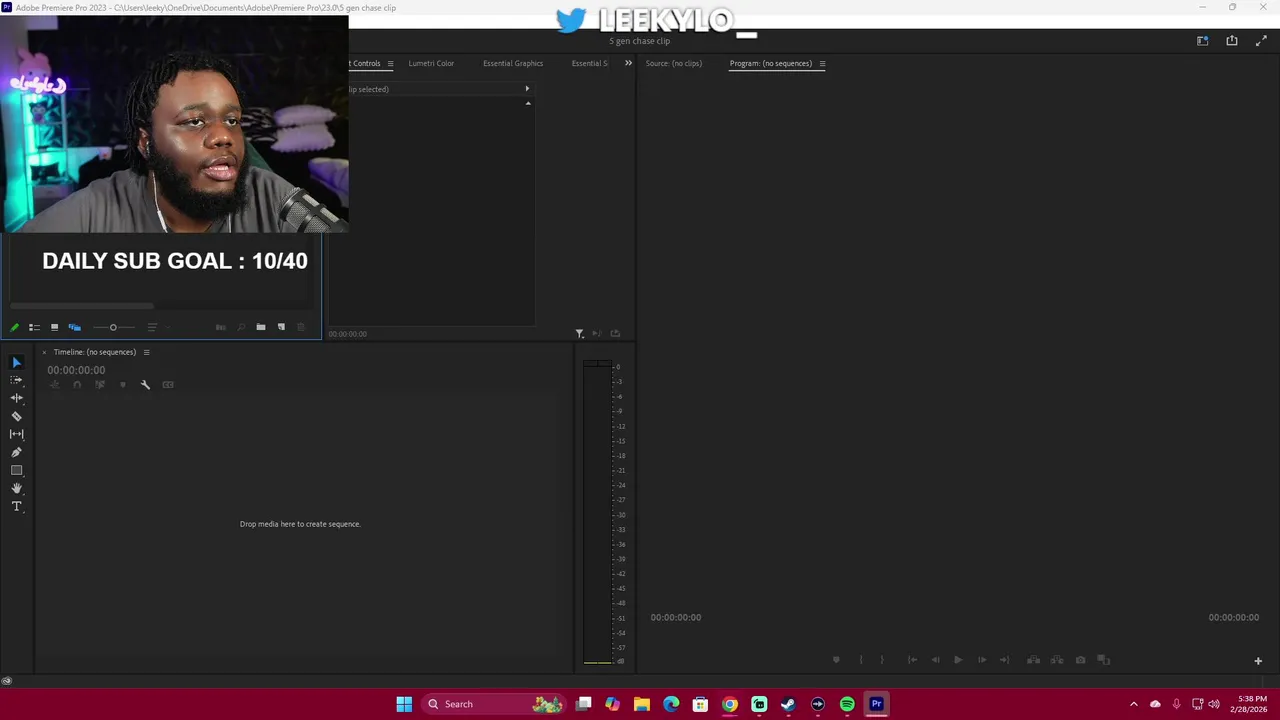Select the Program: (no sequences) tab
The height and width of the screenshot is (720, 1280).
pos(770,63)
